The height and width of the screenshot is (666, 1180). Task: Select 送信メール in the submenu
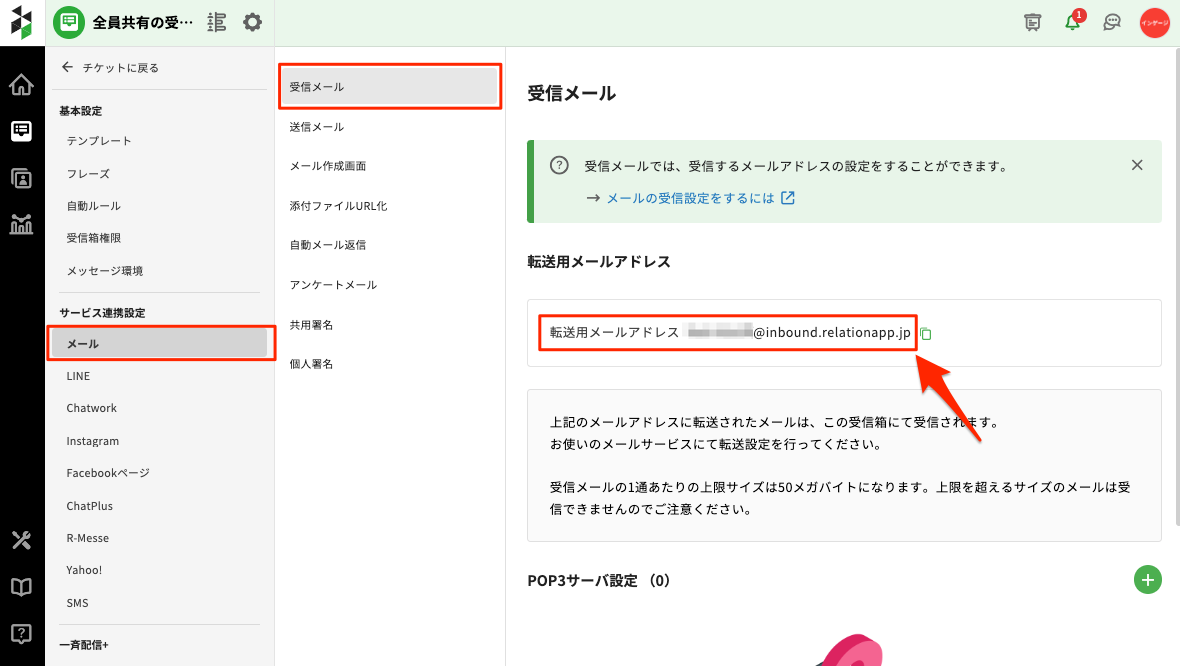tap(317, 127)
